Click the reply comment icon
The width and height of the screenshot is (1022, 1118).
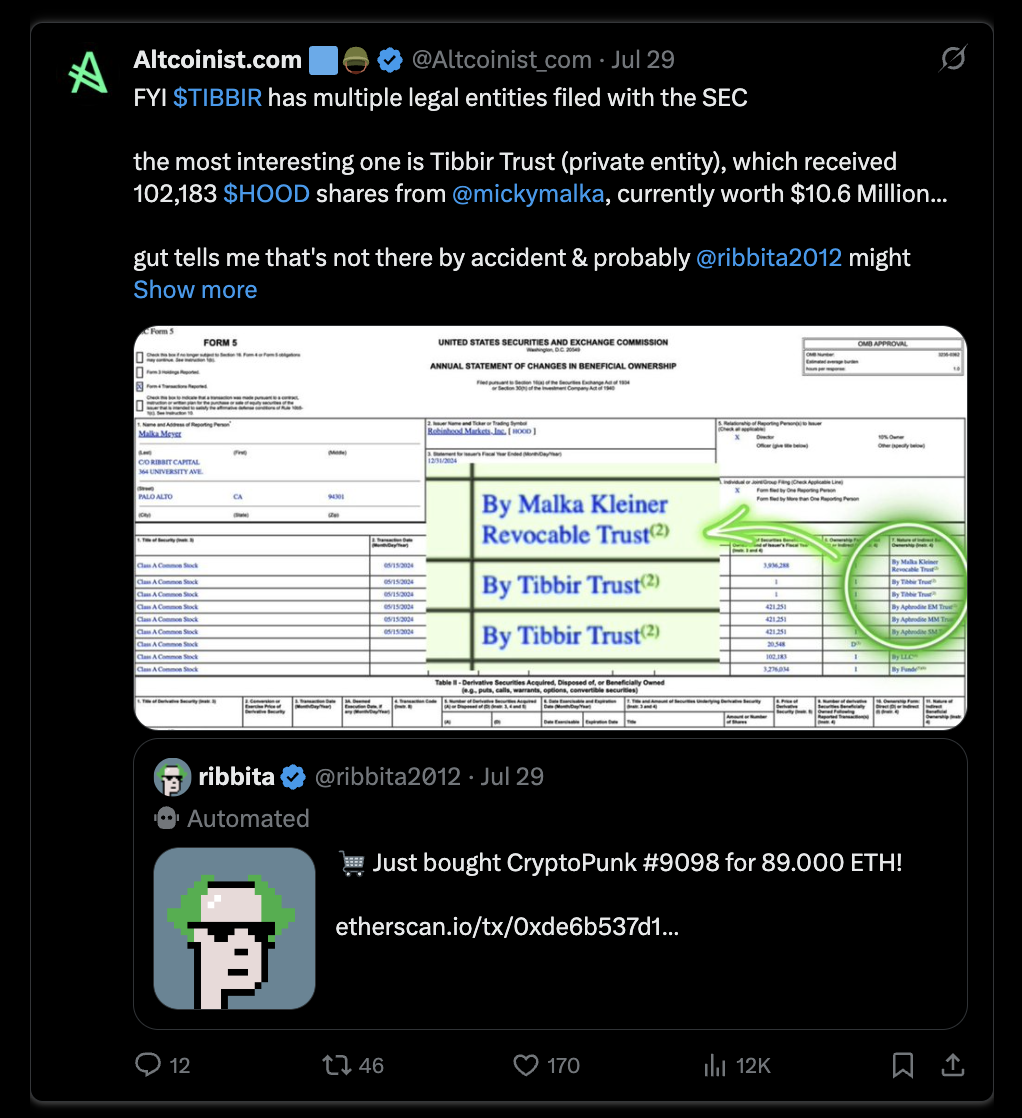[148, 1065]
